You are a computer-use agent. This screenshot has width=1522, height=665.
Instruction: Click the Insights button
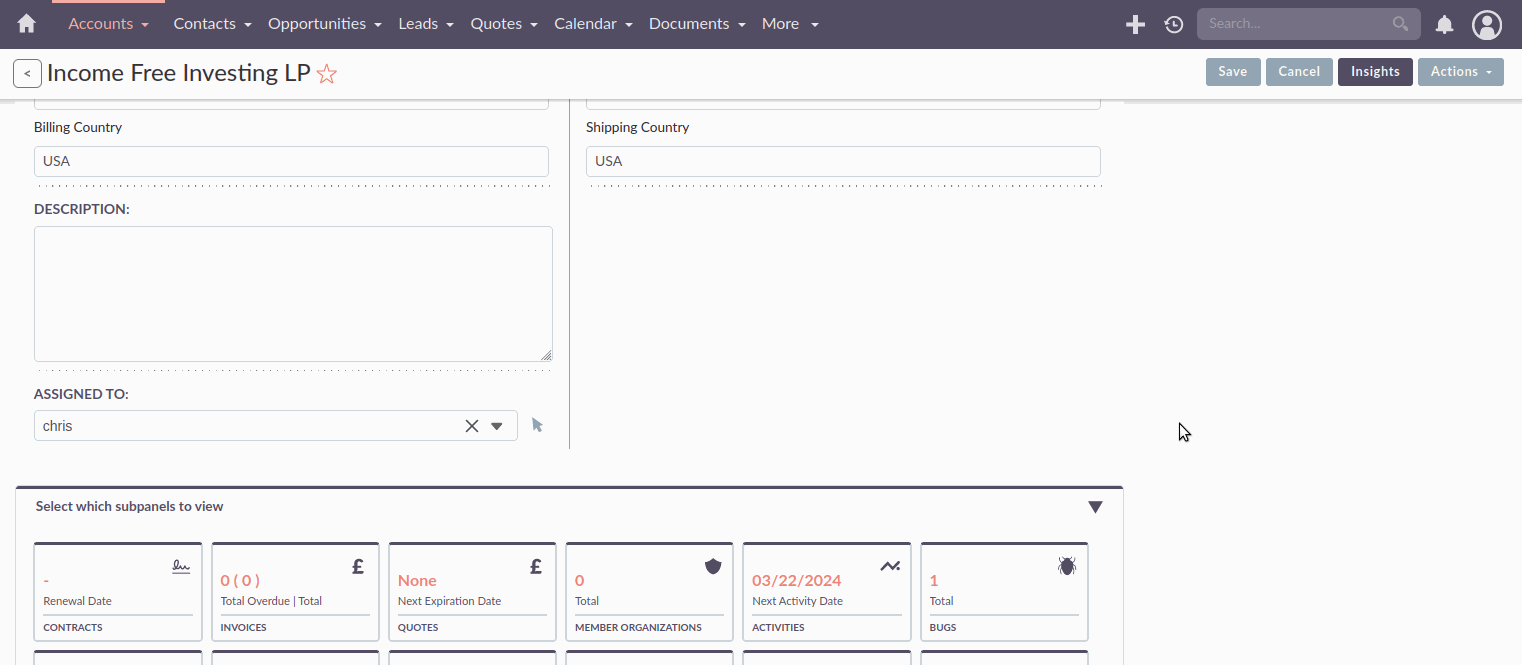pos(1375,71)
